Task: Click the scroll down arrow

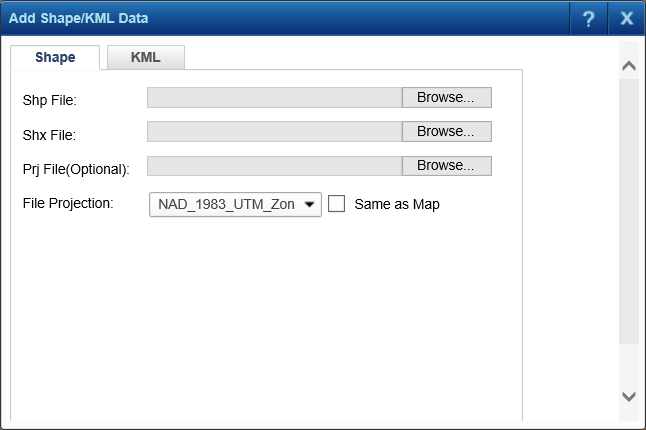Action: 628,396
